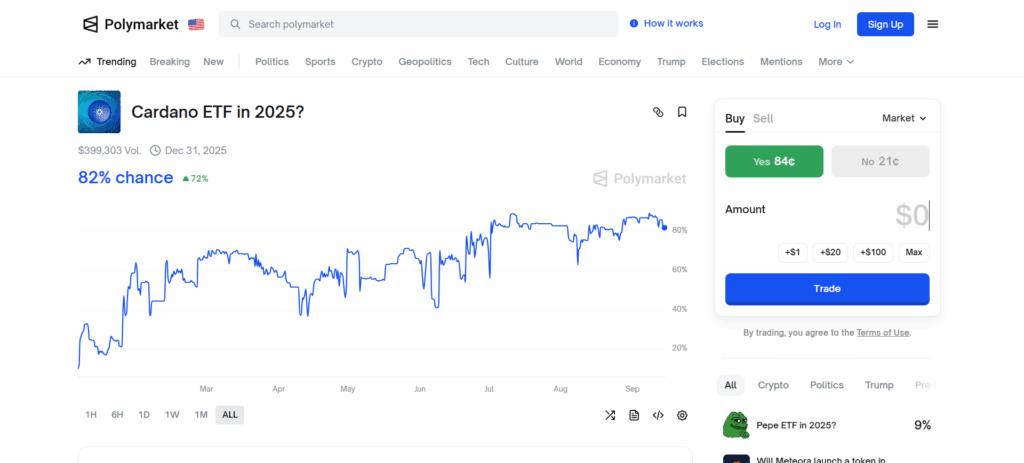Open the Terms of Use link
Viewport: 1024px width, 463px height.
point(882,332)
